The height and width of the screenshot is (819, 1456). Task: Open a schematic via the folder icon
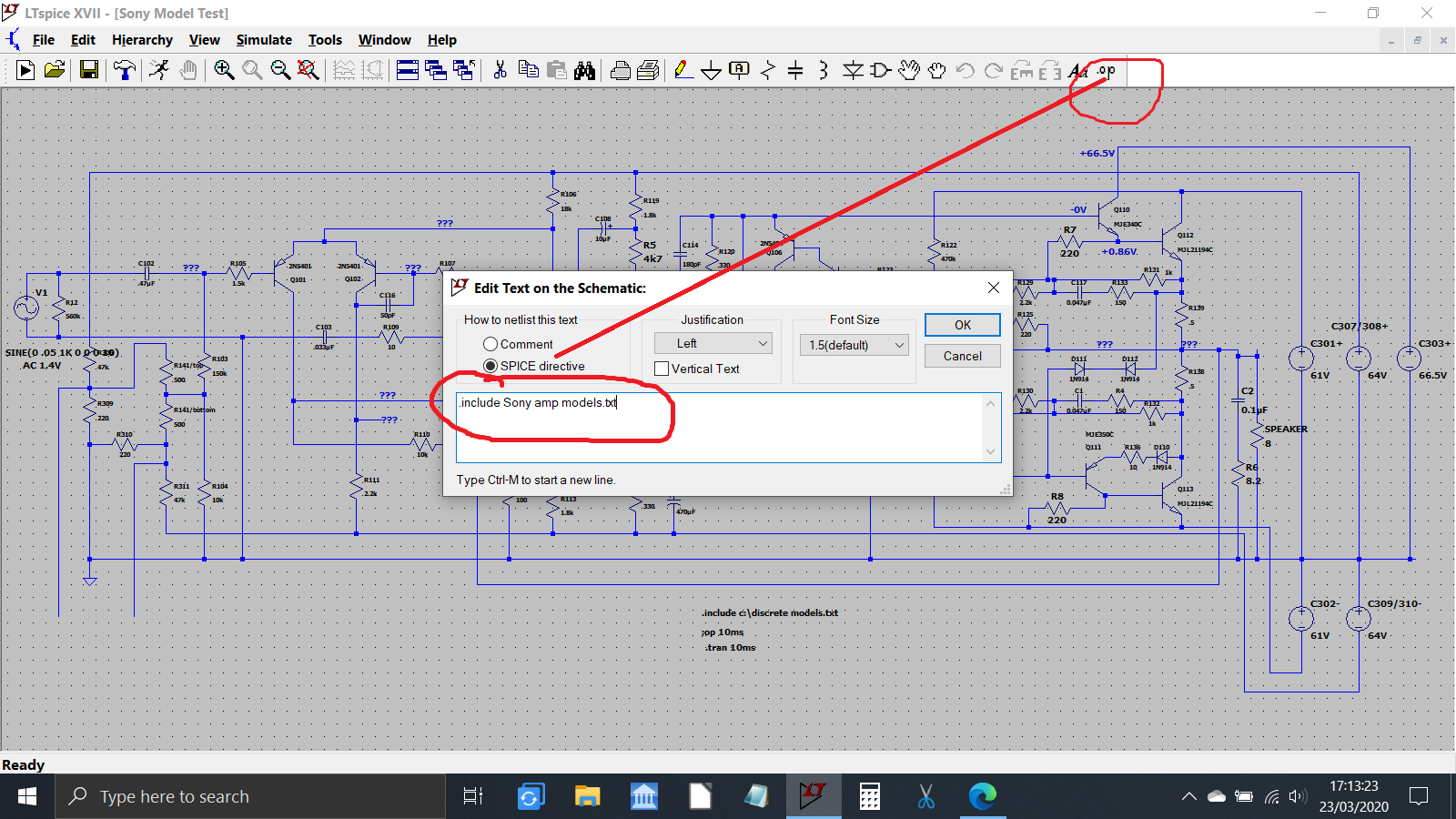click(55, 70)
